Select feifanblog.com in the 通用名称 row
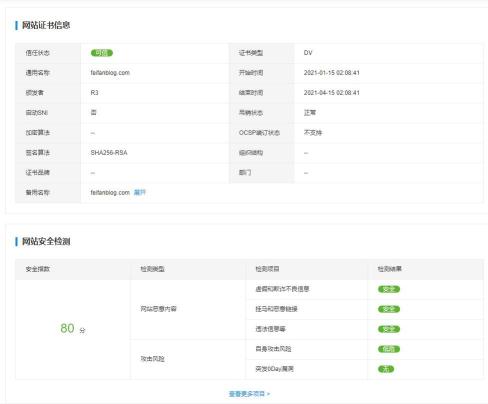The image size is (488, 404). (110, 73)
